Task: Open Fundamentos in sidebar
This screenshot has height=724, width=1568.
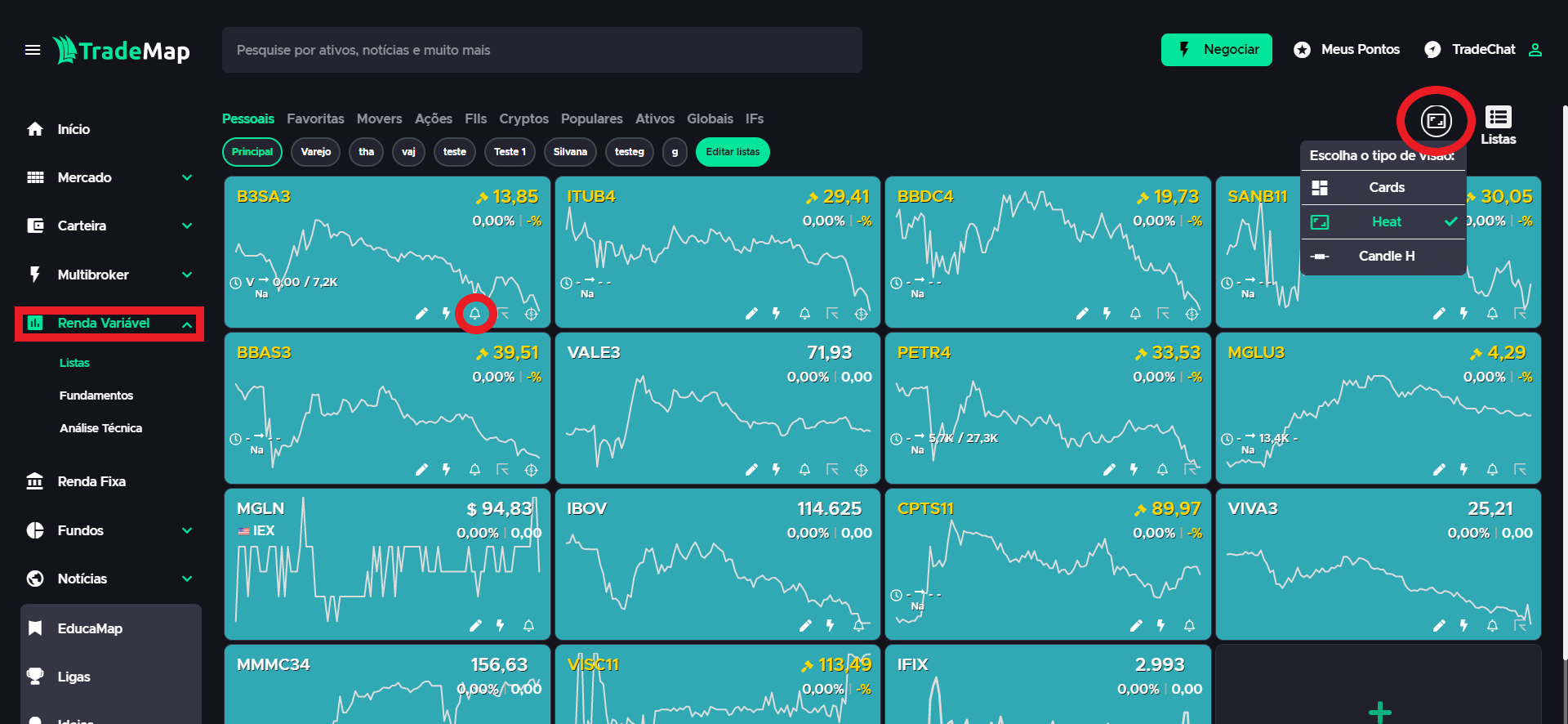Action: (96, 396)
